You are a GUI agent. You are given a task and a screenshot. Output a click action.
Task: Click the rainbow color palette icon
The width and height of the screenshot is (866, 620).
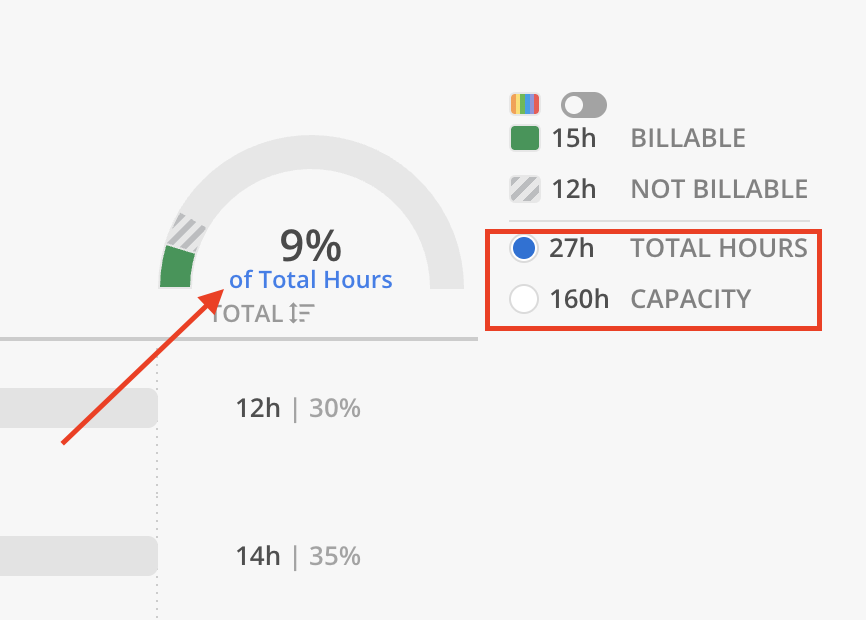pyautogui.click(x=525, y=104)
